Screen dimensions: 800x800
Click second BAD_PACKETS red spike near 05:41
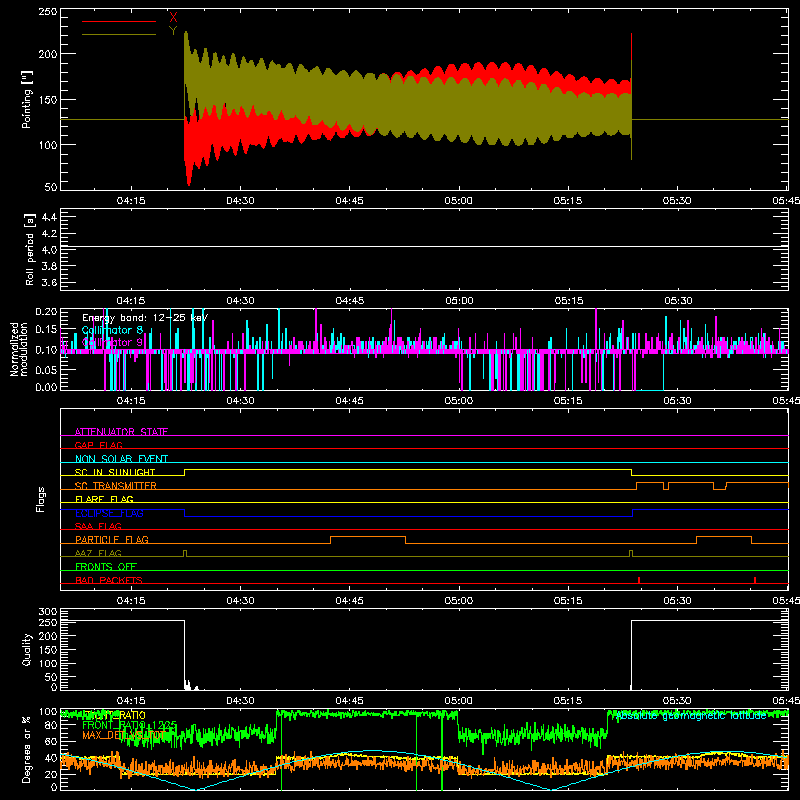pyautogui.click(x=755, y=580)
